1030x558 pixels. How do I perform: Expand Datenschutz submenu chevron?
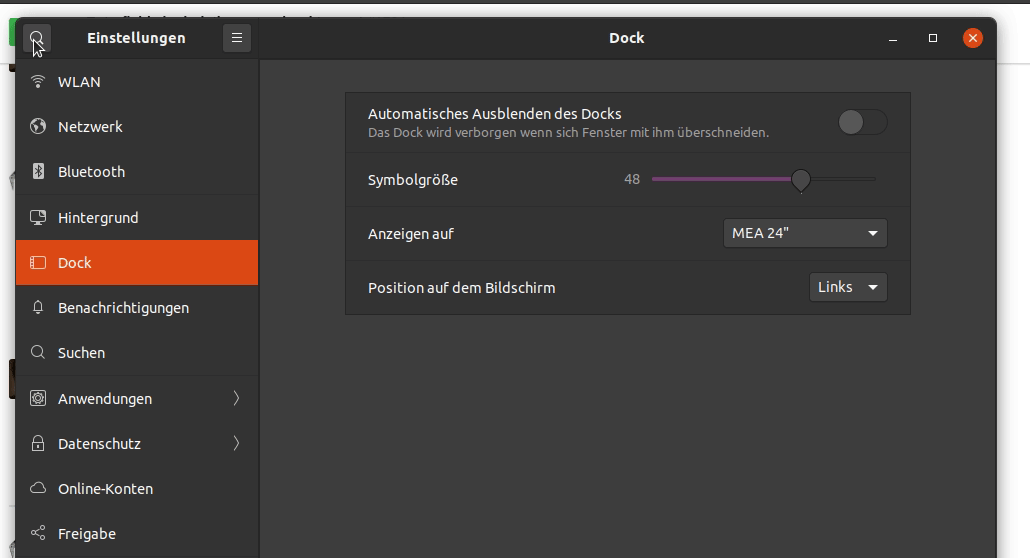(x=236, y=444)
